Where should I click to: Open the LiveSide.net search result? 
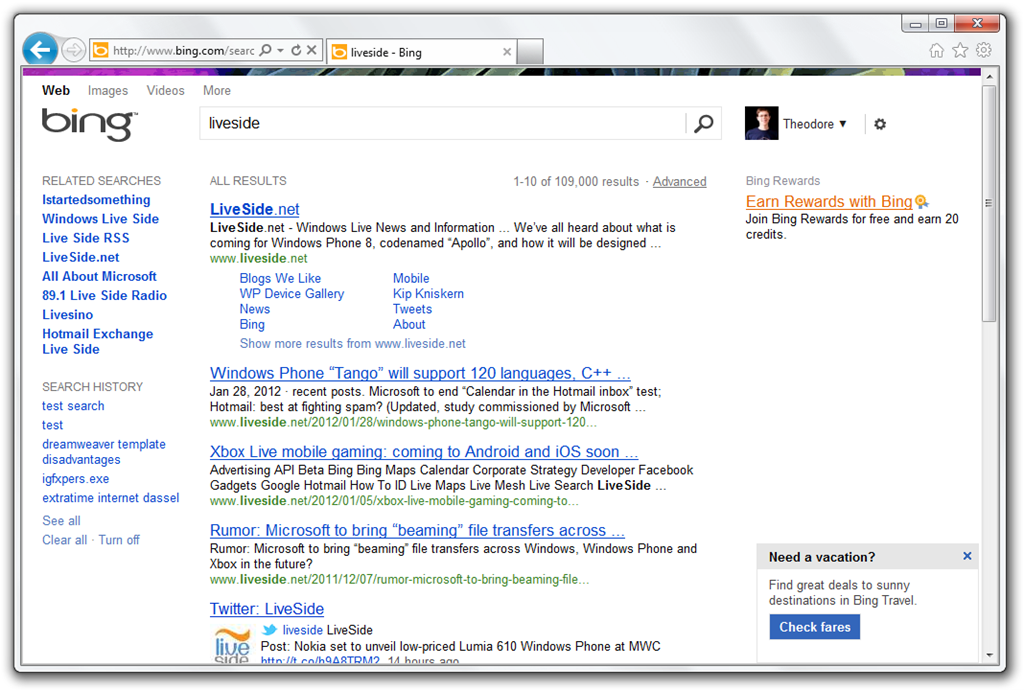(x=254, y=209)
